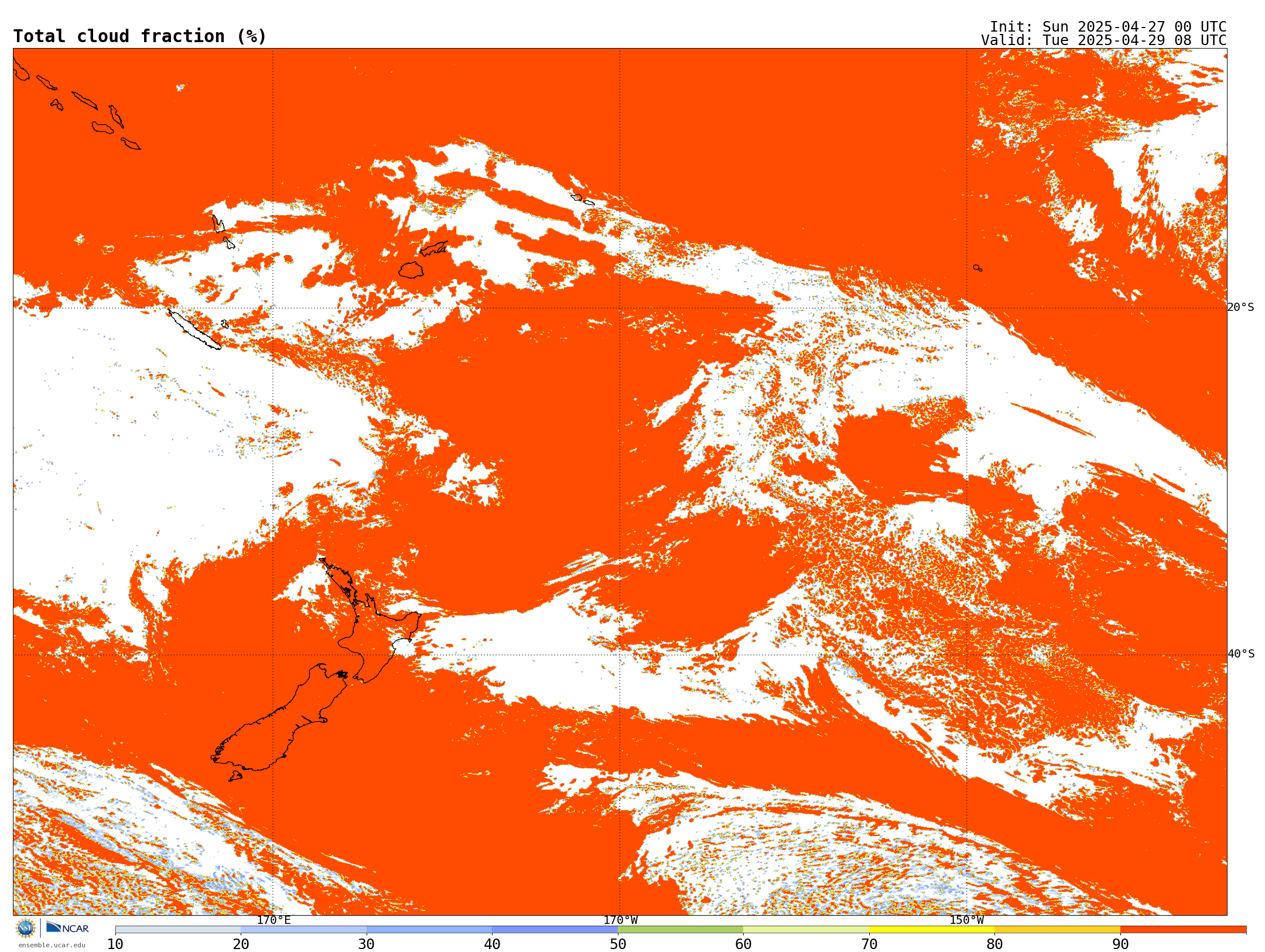
Task: Click the colorbar tick label 90
Action: click(1120, 944)
